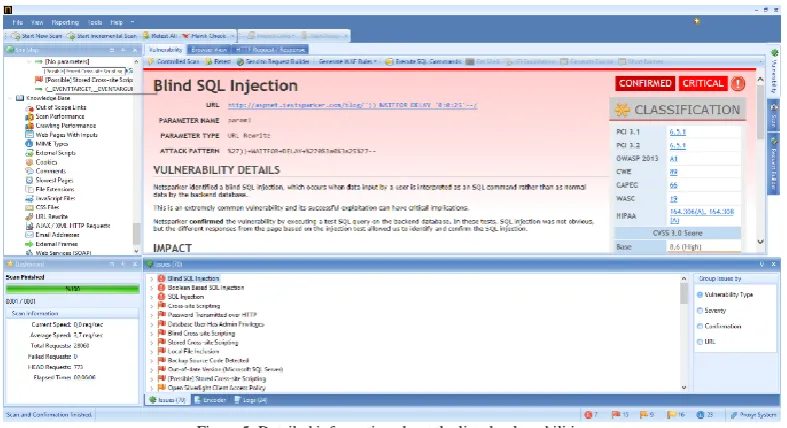Image resolution: width=787 pixels, height=428 pixels.
Task: Open the CAPEC classification link
Action: coord(674,185)
